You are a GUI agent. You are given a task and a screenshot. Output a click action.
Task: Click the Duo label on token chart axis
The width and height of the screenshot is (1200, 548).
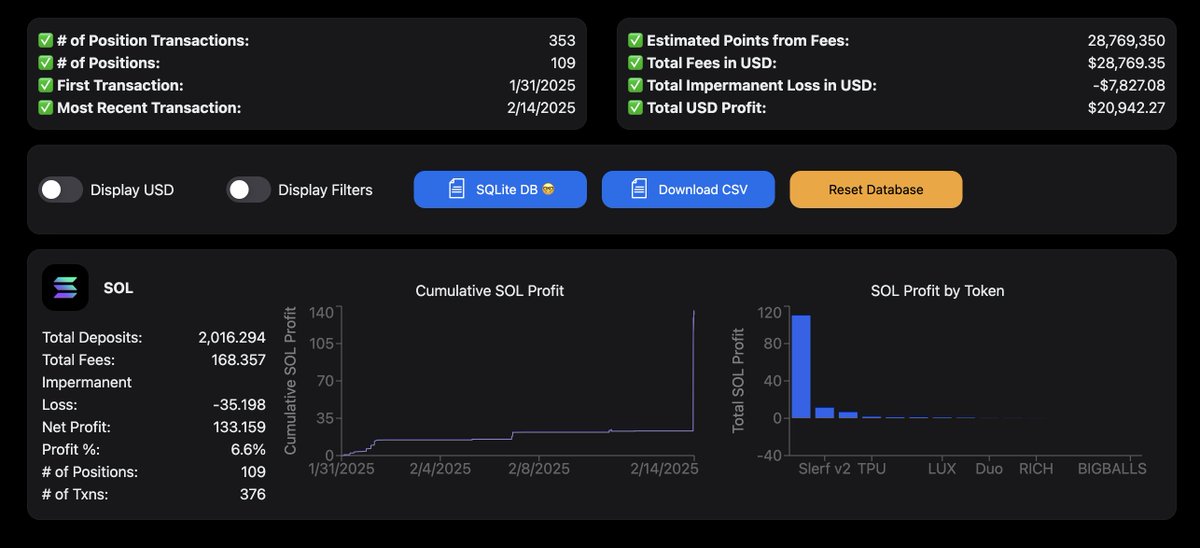(x=989, y=468)
